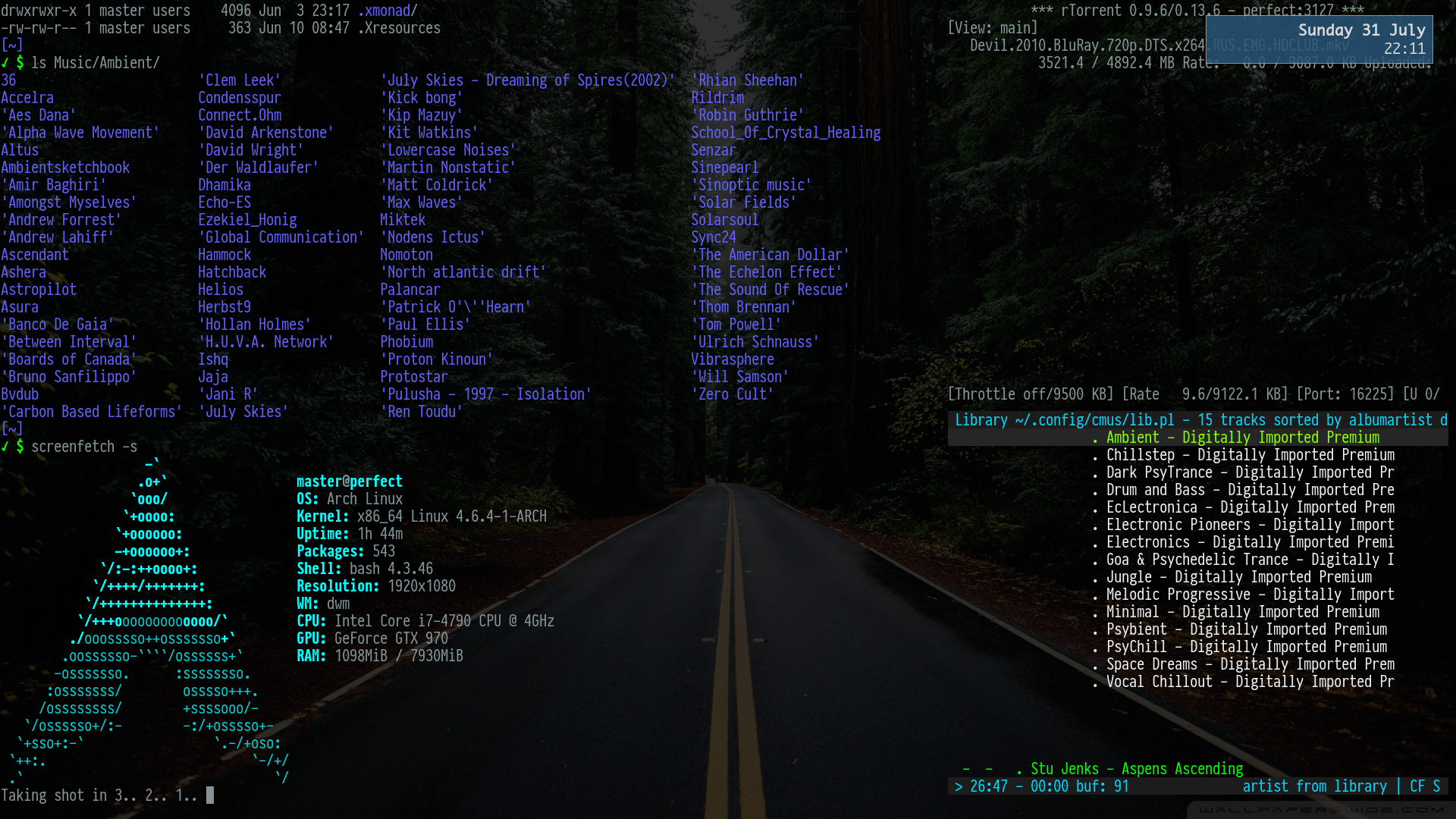Click Packages: 543 line

[x=346, y=551]
